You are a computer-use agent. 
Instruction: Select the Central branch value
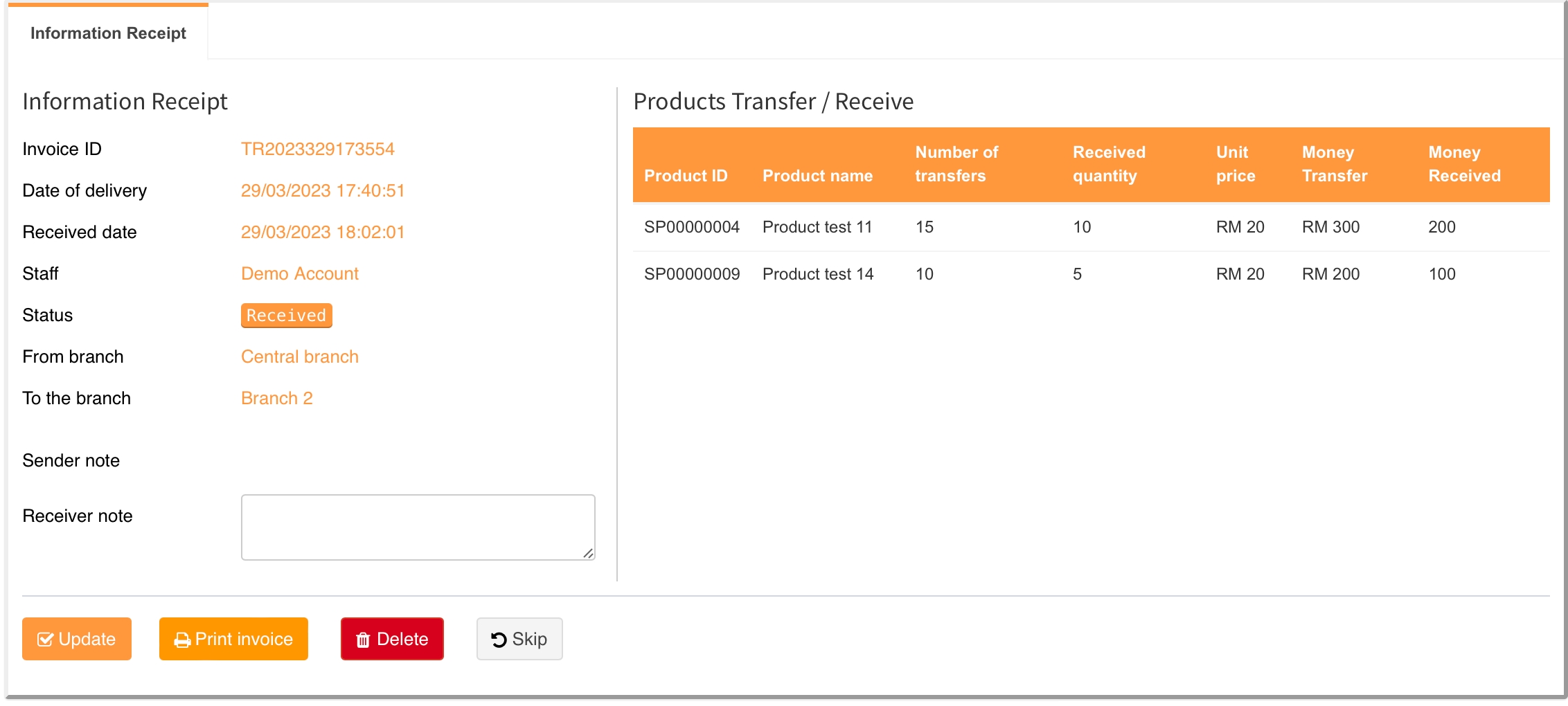(299, 356)
